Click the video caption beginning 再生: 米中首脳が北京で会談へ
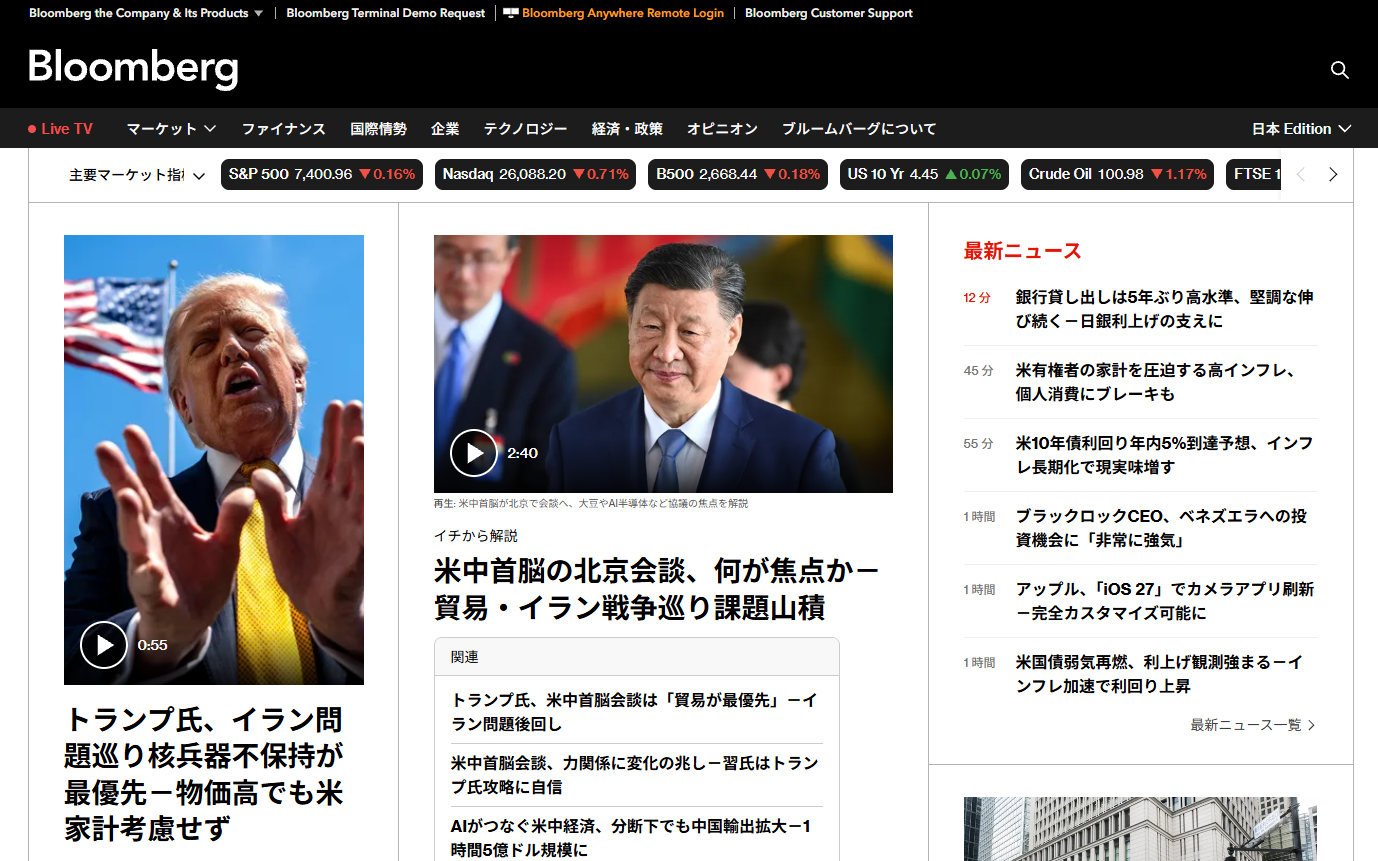 [591, 504]
